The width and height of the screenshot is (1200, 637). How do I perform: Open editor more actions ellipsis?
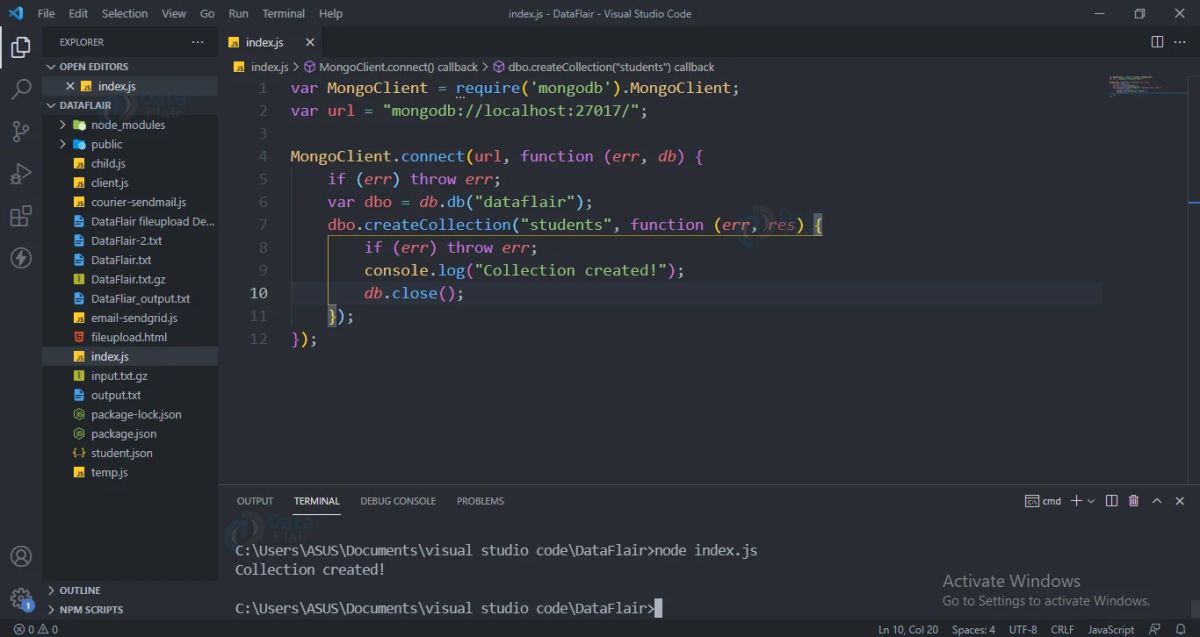point(1181,42)
